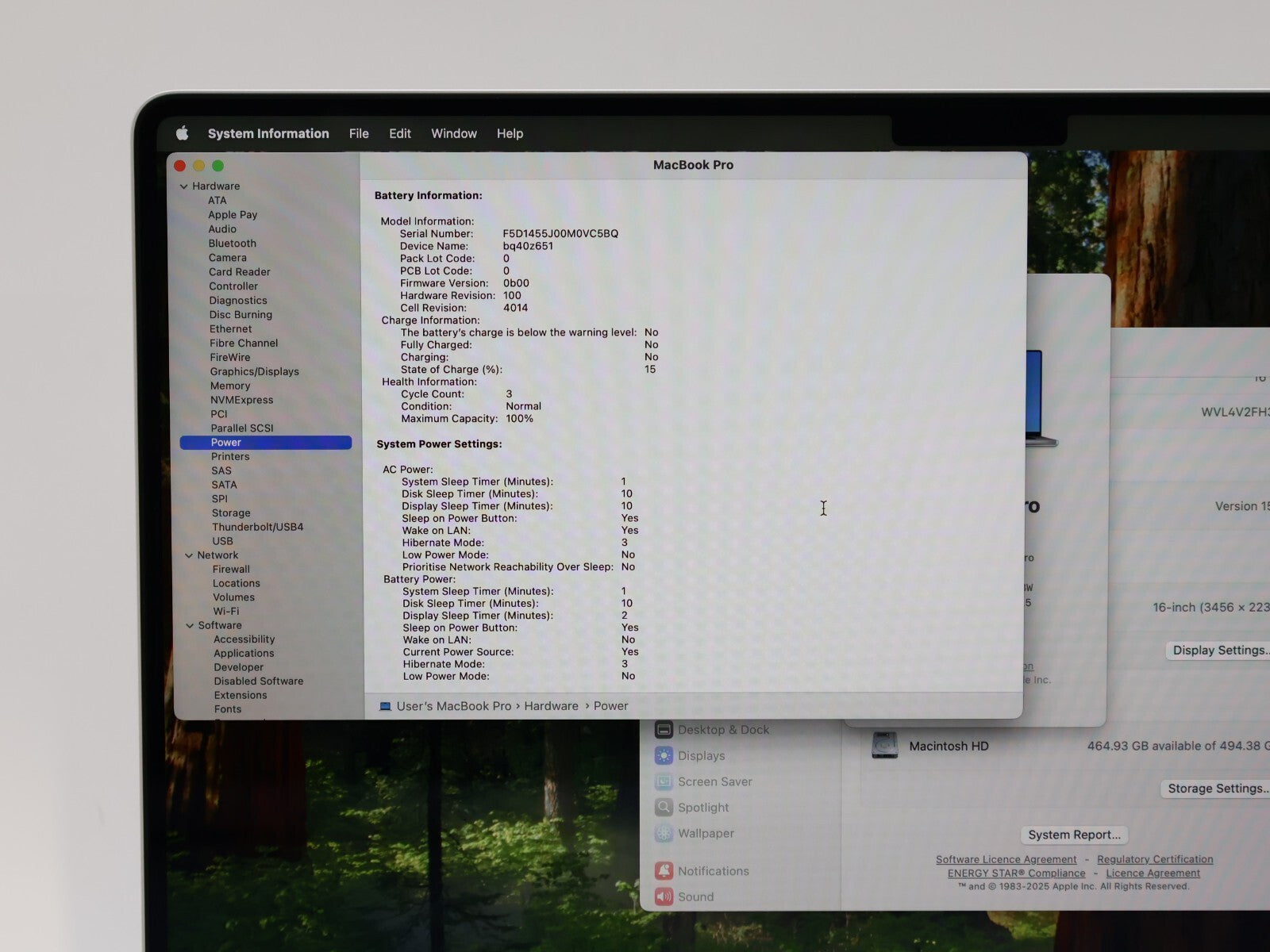Select ATA in the Hardware list
The width and height of the screenshot is (1270, 952).
coord(217,200)
